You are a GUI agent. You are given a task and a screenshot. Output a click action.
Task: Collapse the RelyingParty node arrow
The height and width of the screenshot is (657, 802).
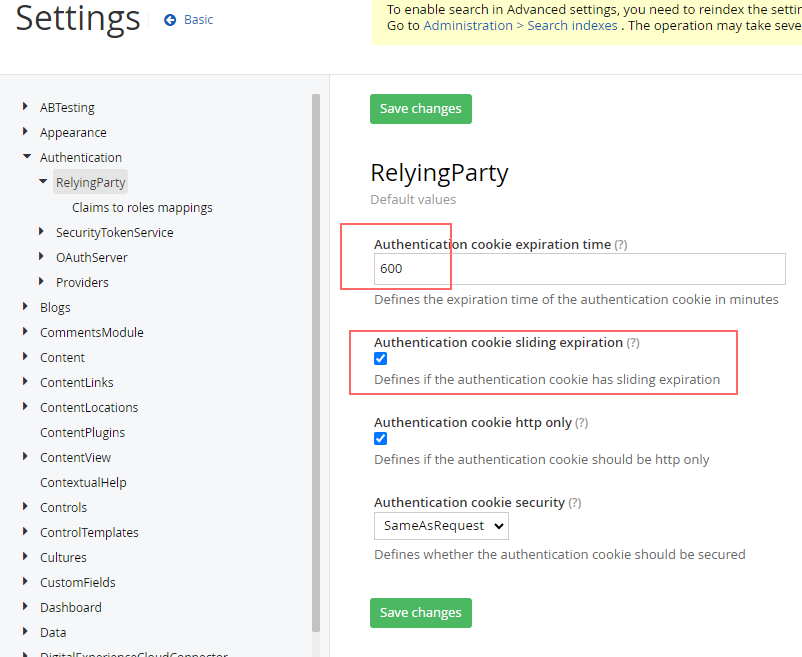click(x=42, y=182)
